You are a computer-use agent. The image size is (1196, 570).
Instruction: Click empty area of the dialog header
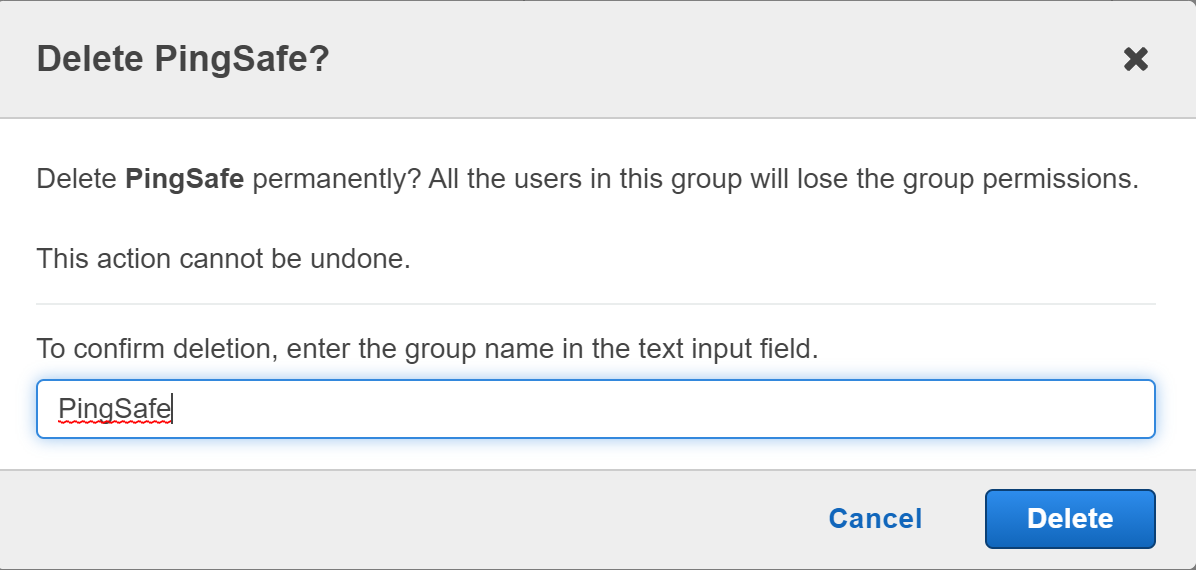(700, 60)
